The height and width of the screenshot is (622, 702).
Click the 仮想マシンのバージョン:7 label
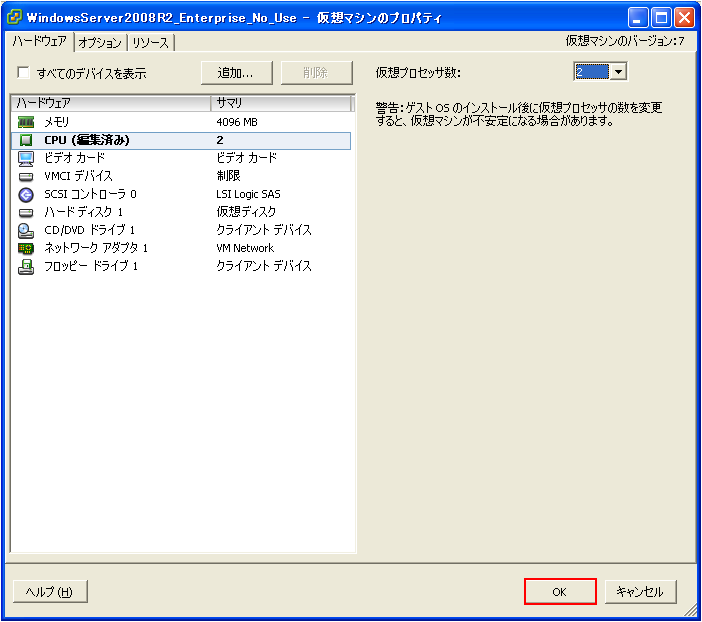(x=625, y=41)
